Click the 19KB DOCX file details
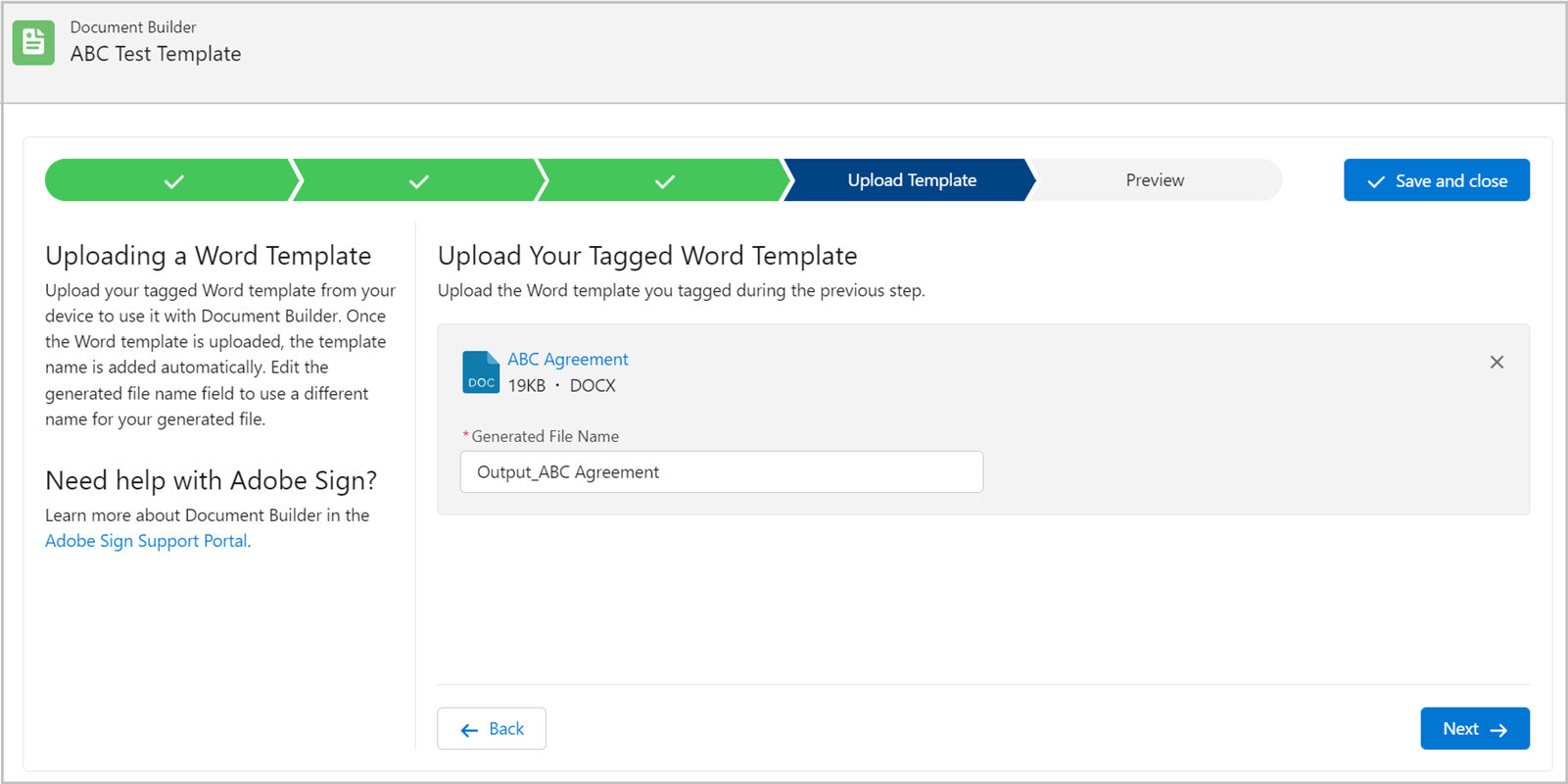Screen dimensions: 1568x784 click(562, 386)
